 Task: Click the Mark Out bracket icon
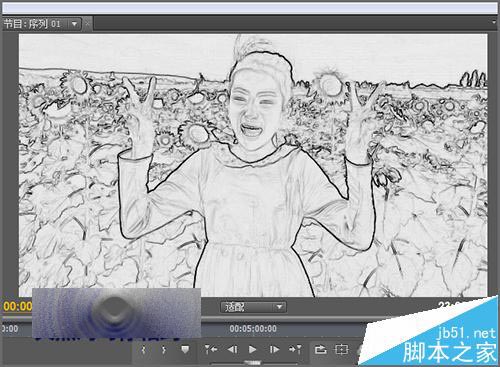(x=164, y=350)
